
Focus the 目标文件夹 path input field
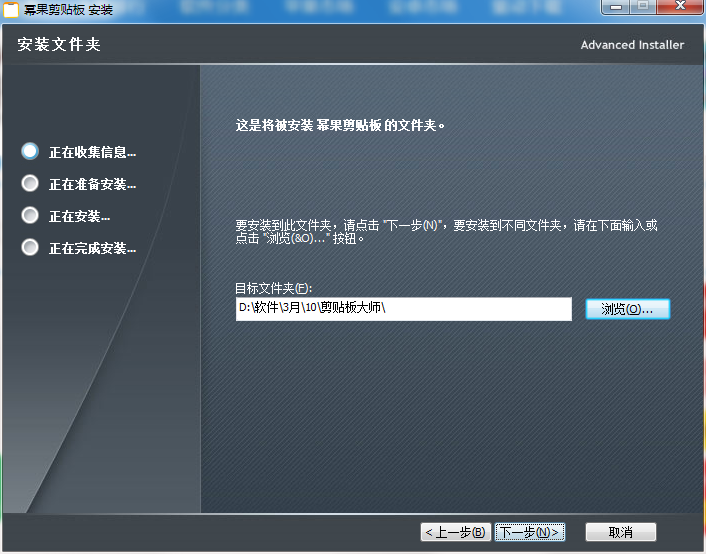point(403,309)
